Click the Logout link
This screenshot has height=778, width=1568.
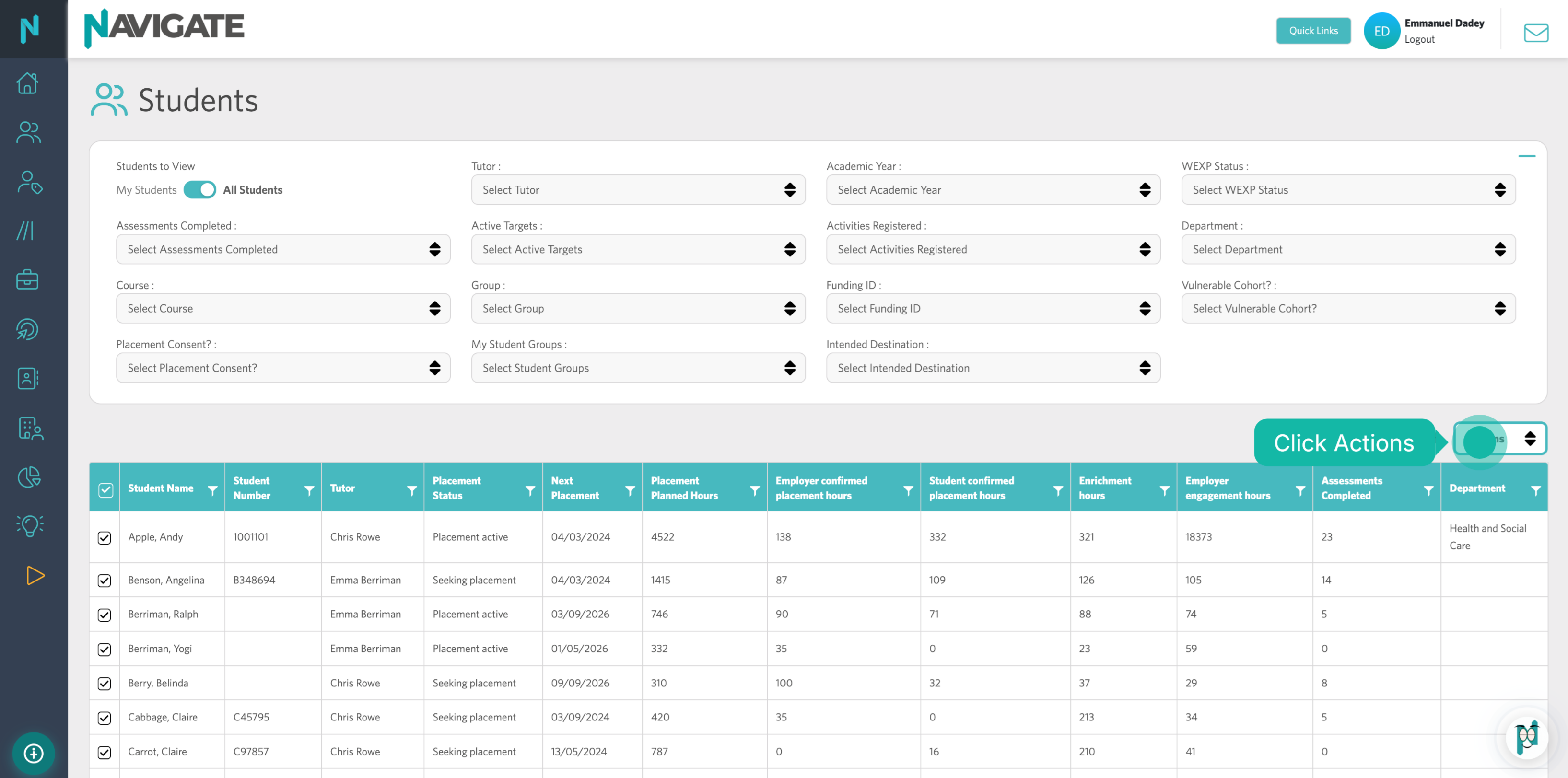1419,39
